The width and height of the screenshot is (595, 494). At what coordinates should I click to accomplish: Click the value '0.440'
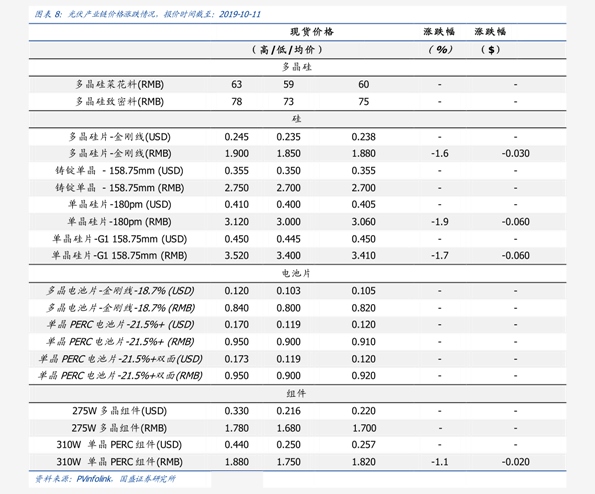pyautogui.click(x=236, y=445)
